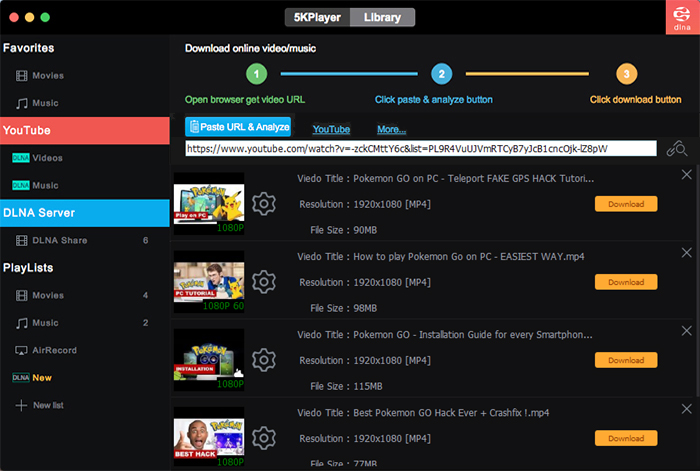Remove the Teleport FAKE GPS video entry
This screenshot has height=471, width=700.
click(687, 175)
